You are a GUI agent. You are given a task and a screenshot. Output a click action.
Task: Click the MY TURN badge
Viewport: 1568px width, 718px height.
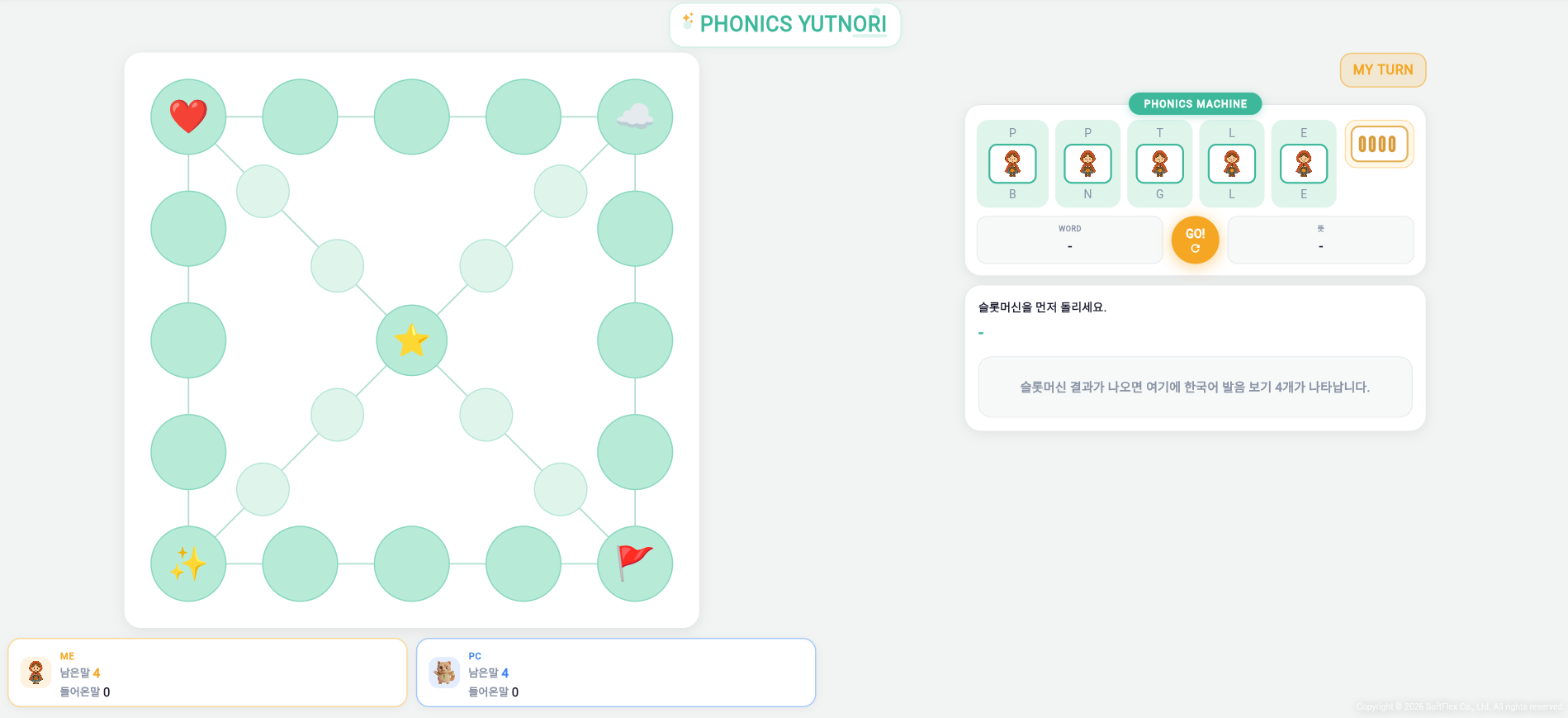[1382, 69]
